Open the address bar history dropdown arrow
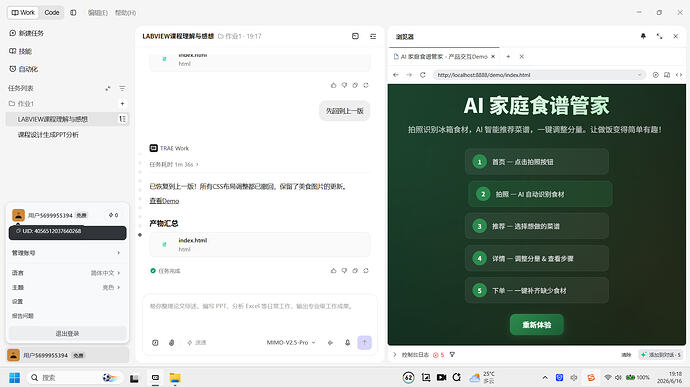690x387 pixels. 639,75
